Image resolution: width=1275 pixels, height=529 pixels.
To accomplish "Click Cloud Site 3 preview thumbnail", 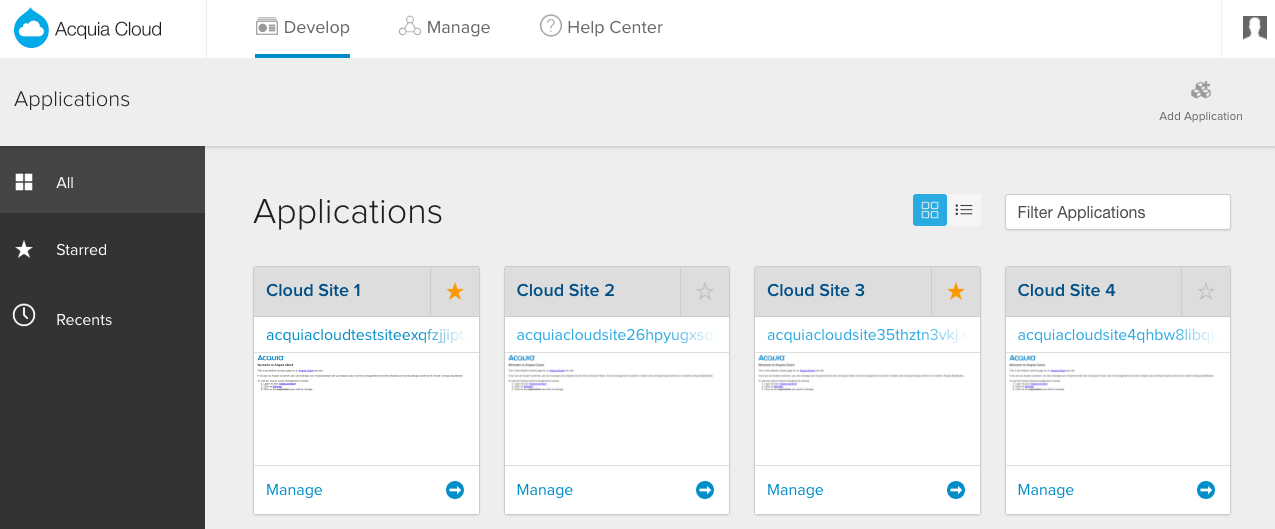I will [867, 407].
